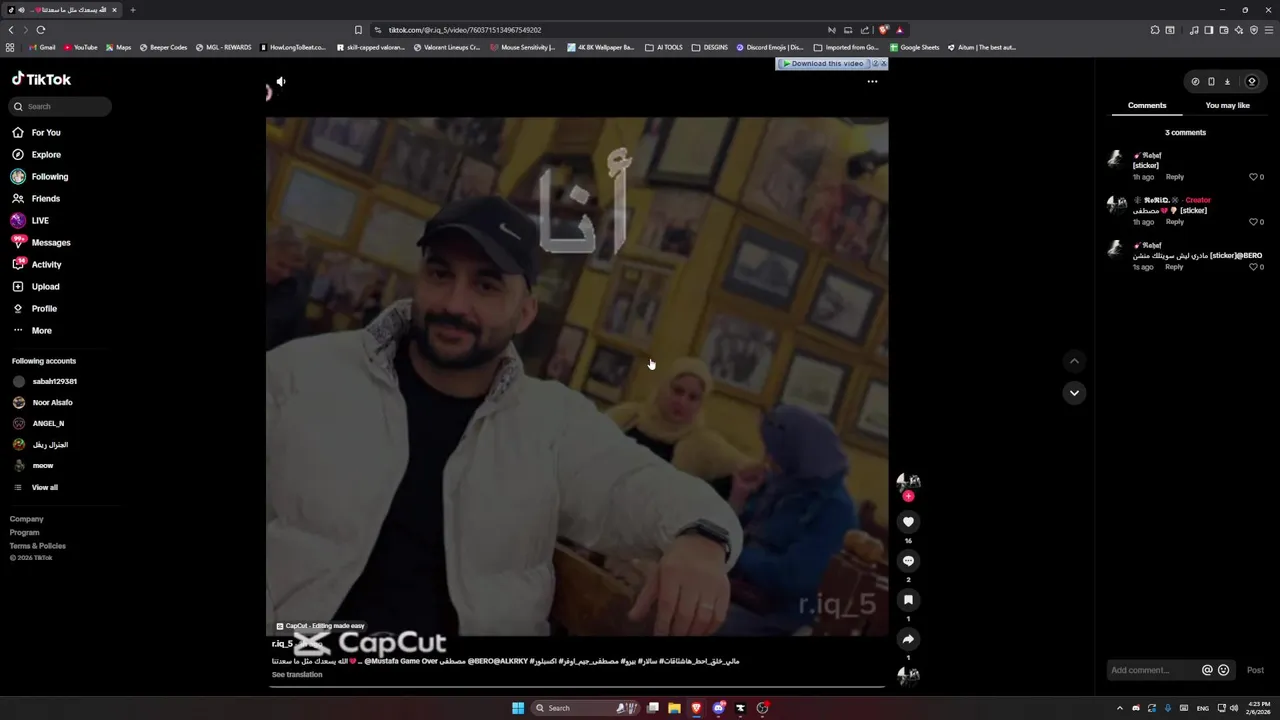Image resolution: width=1280 pixels, height=720 pixels.
Task: Like the video with the heart icon
Action: click(x=908, y=522)
